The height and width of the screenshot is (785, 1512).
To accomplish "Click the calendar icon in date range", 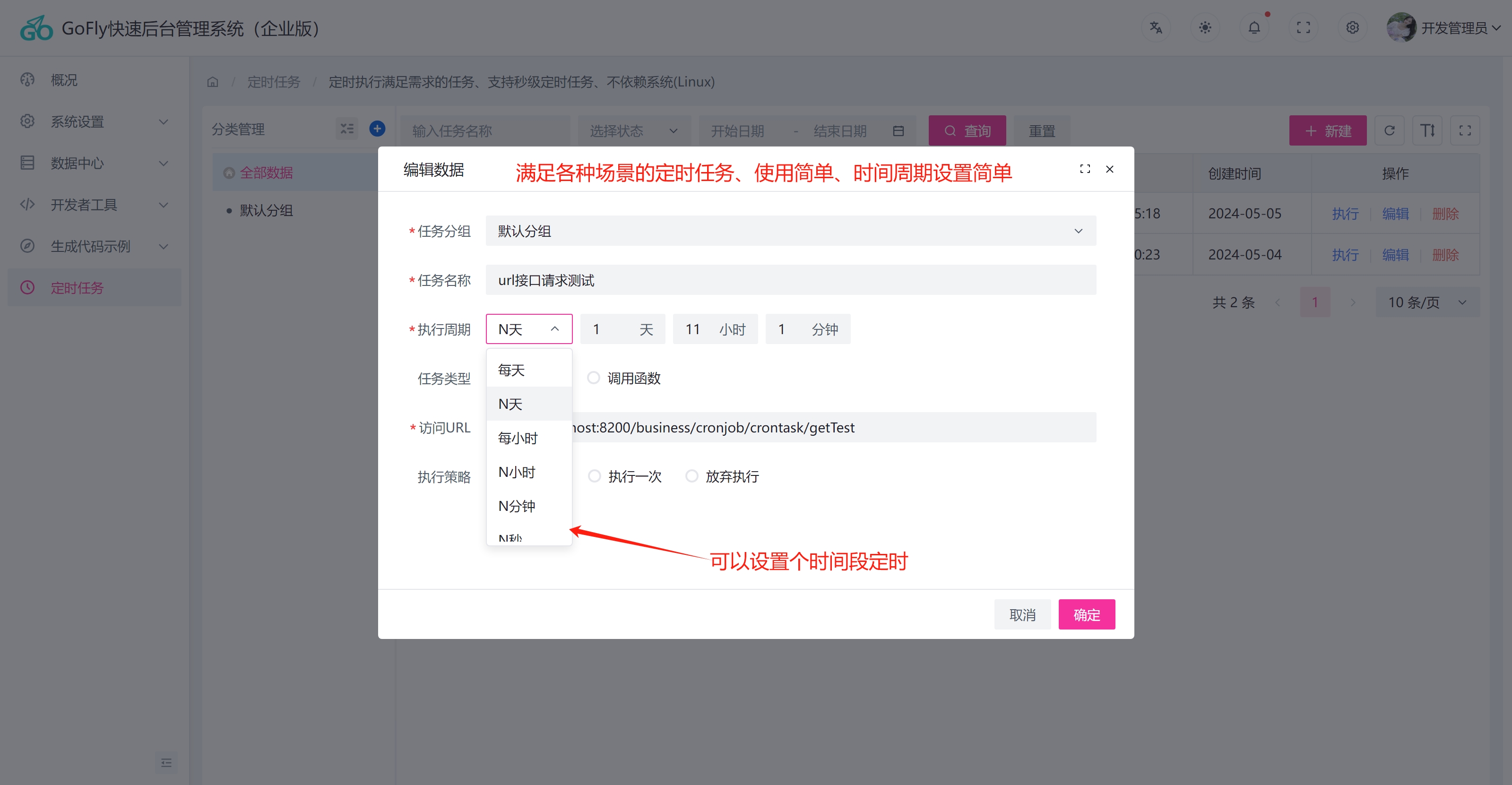I will point(898,131).
